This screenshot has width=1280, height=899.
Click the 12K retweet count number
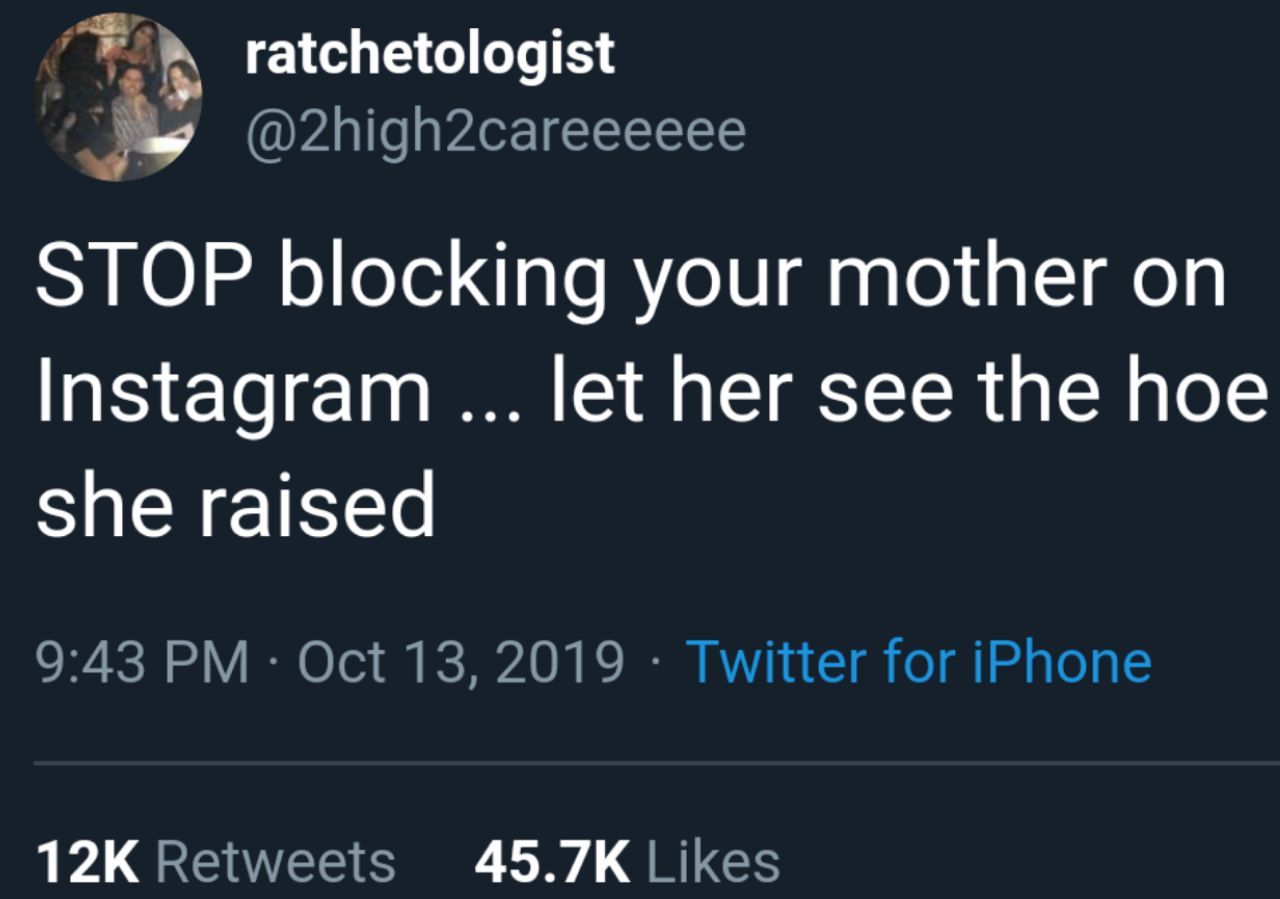tap(87, 862)
